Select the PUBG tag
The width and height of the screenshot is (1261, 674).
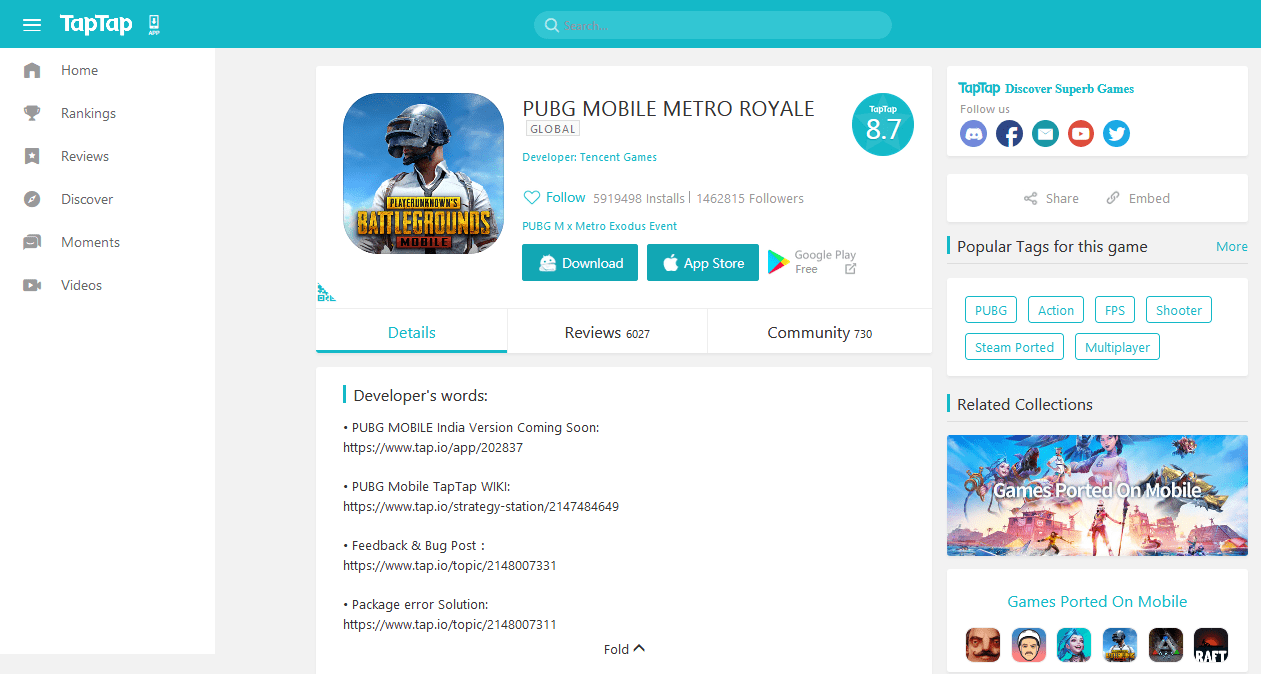tap(991, 310)
